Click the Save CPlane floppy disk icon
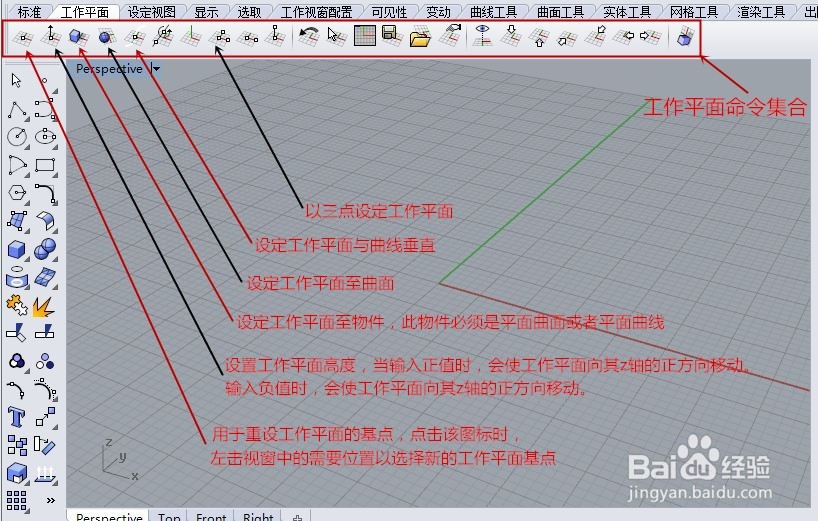 tap(391, 35)
